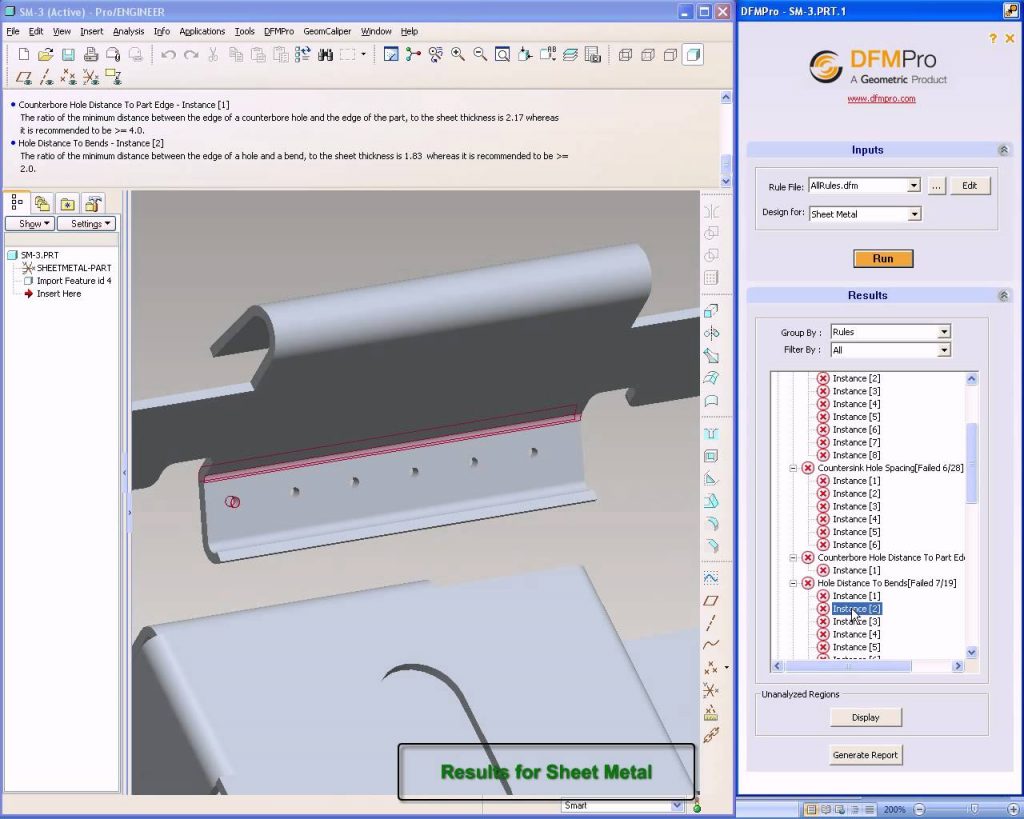This screenshot has height=819, width=1024.
Task: Switch navigator to the Folder Browser icon tab
Action: (x=42, y=203)
